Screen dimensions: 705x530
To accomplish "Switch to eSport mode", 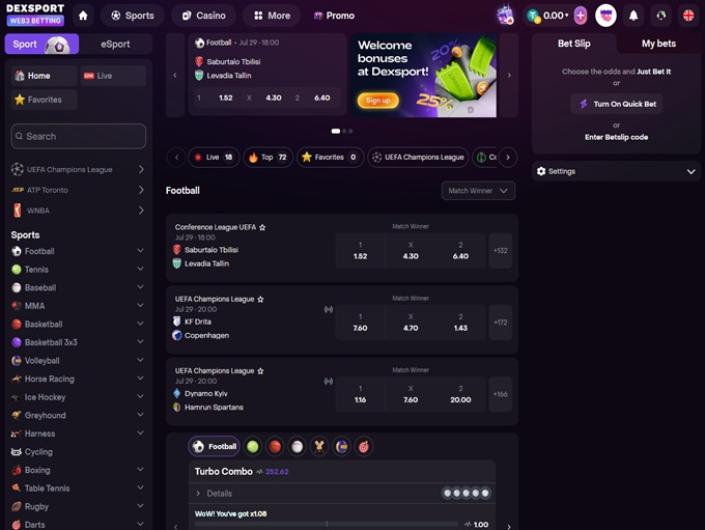I will click(116, 44).
